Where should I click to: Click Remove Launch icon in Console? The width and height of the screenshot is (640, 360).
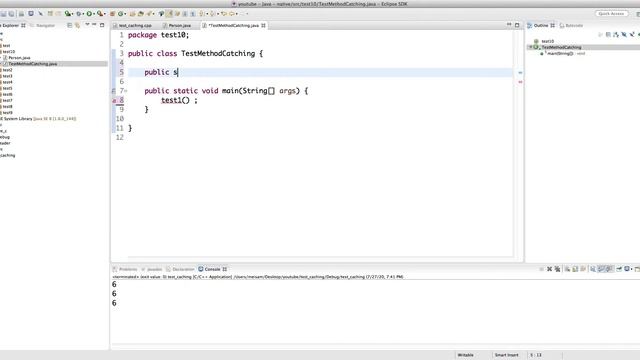[x=549, y=269]
